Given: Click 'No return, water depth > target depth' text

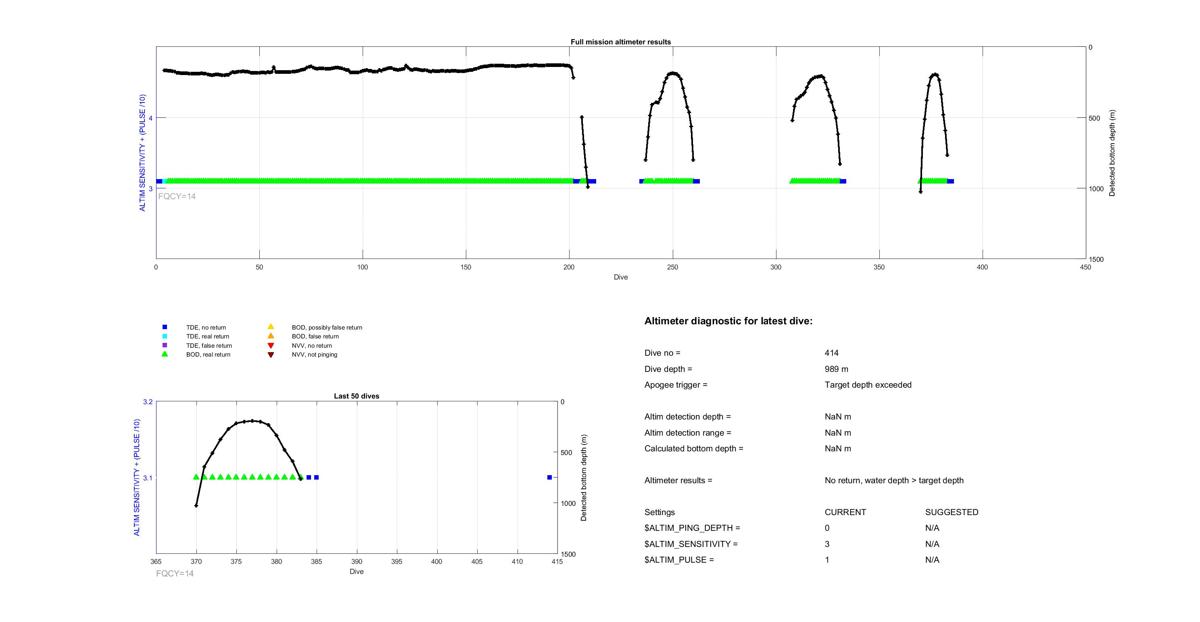Looking at the screenshot, I should [x=894, y=481].
